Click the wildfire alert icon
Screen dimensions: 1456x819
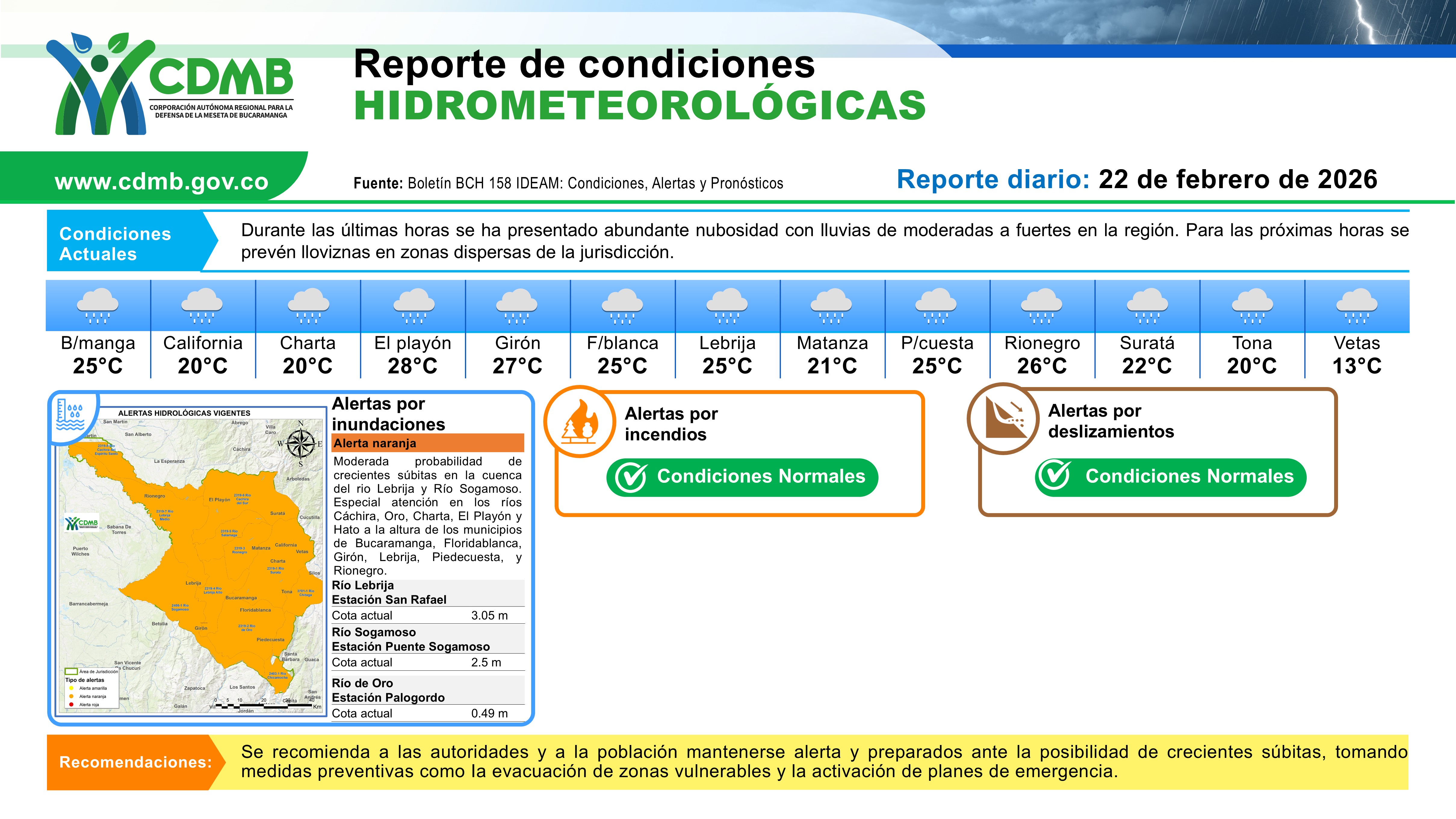coord(580,422)
